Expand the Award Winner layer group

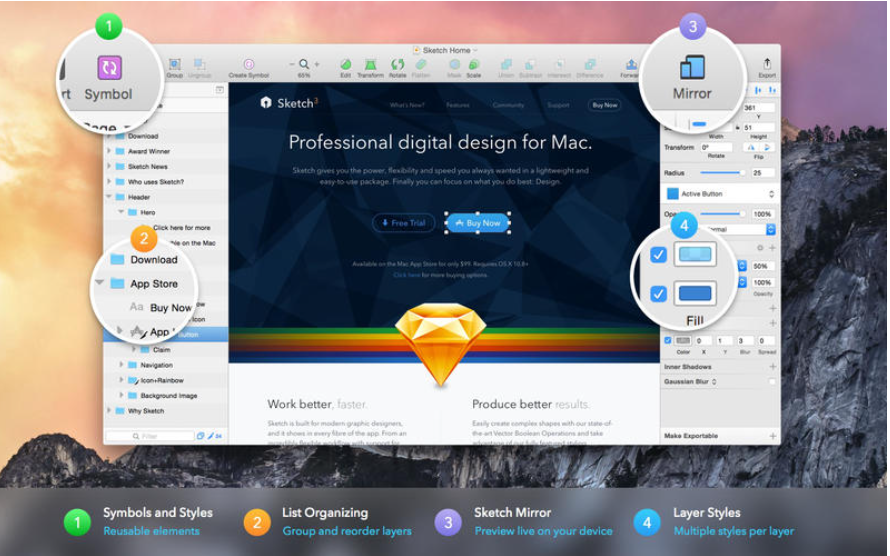109,151
